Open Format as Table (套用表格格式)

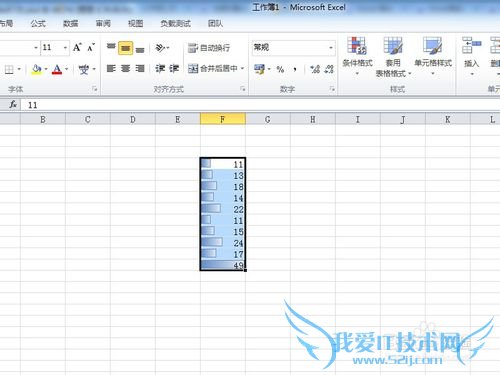pyautogui.click(x=393, y=57)
